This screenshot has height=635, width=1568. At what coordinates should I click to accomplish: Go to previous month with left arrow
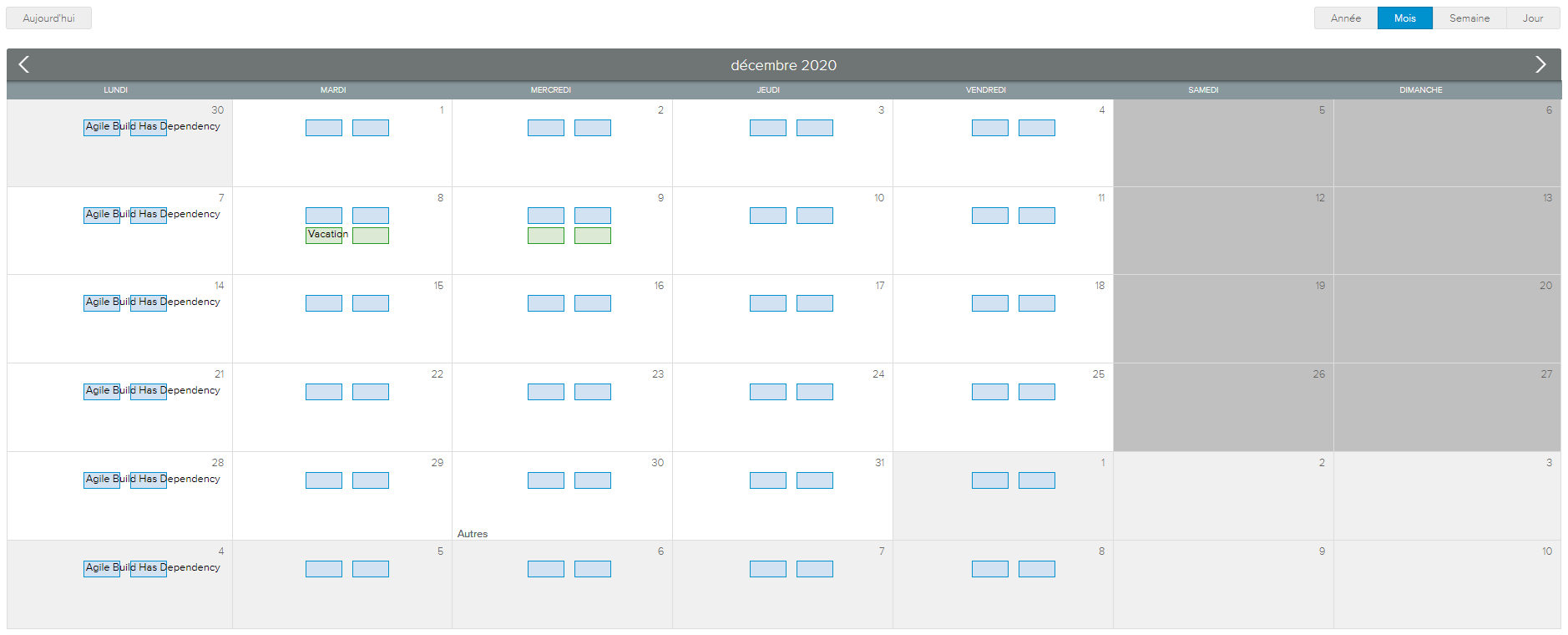click(x=24, y=65)
